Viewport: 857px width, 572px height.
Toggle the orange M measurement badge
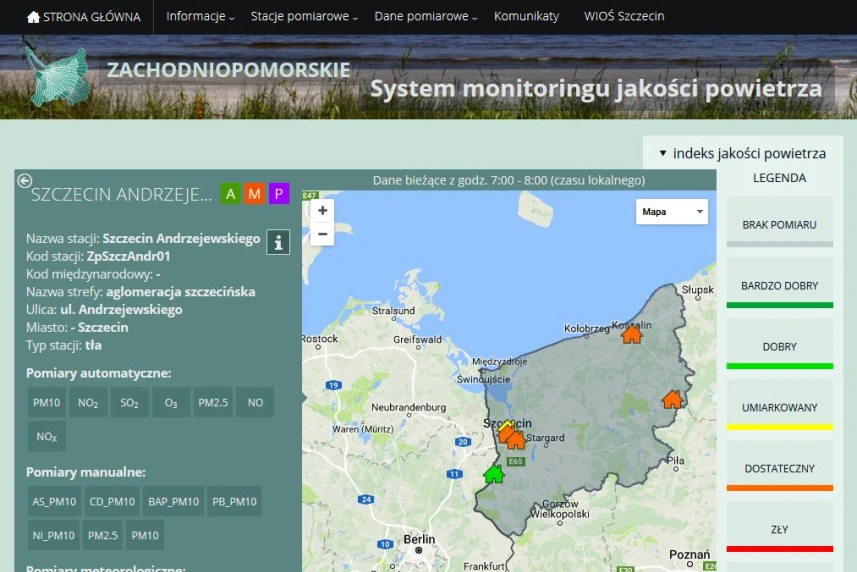254,194
